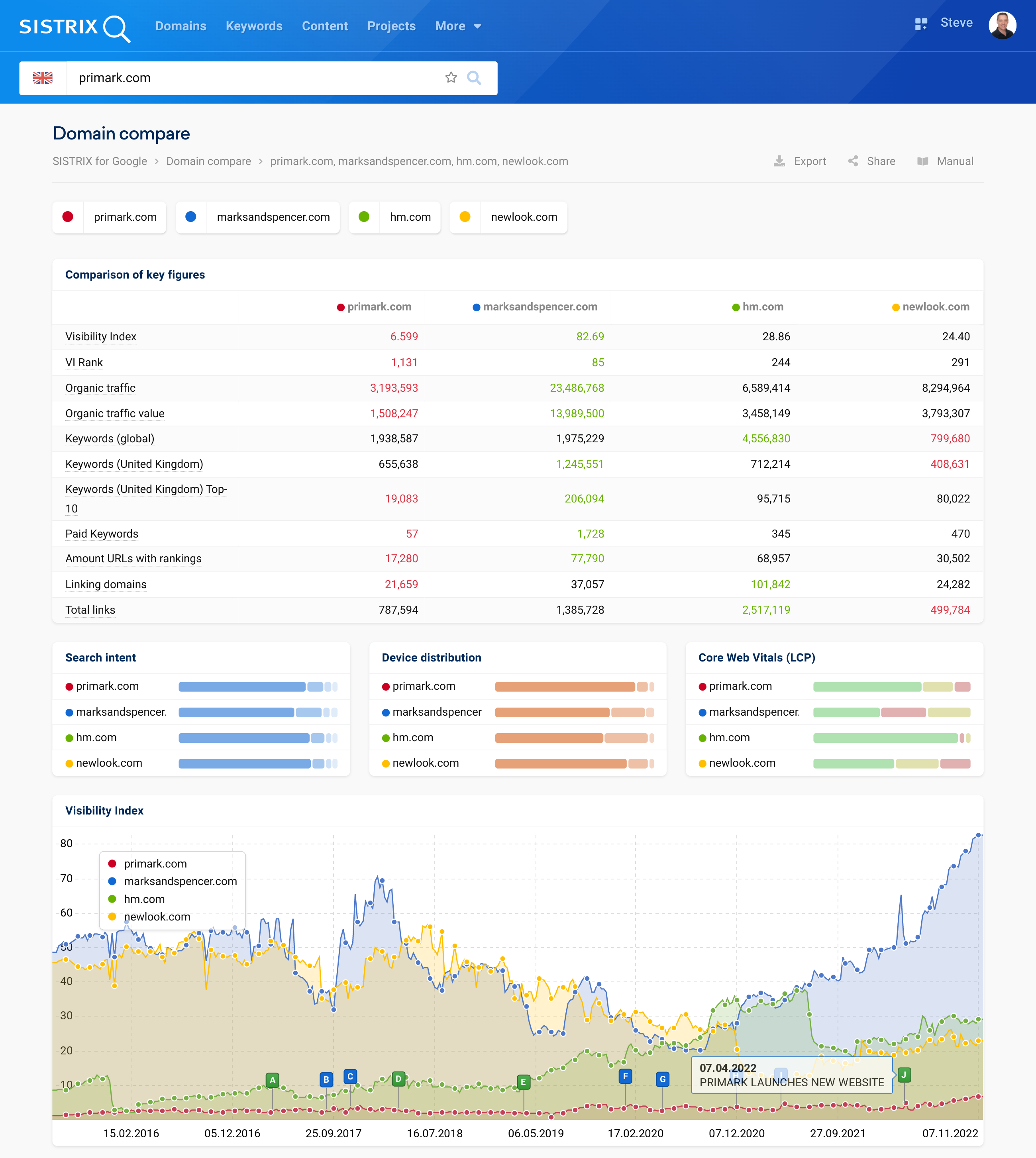Click the yellow dot of newlook.com chip

[x=465, y=217]
